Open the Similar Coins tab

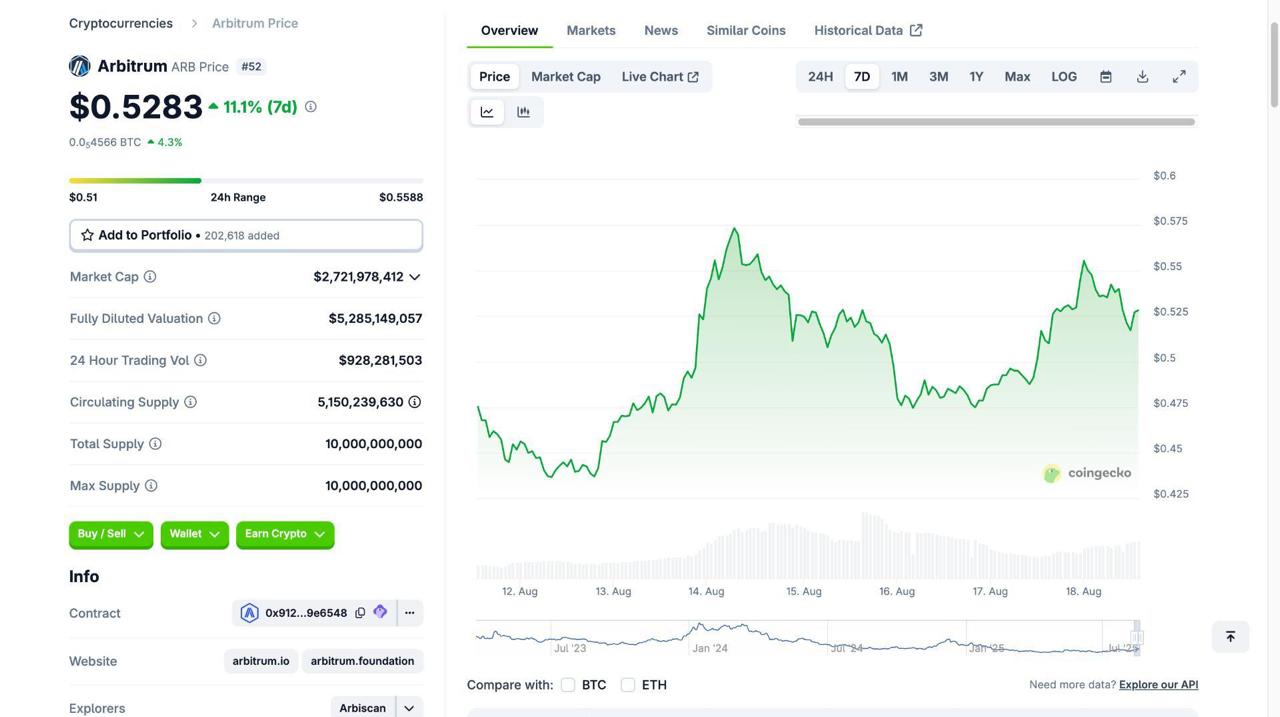coord(746,30)
